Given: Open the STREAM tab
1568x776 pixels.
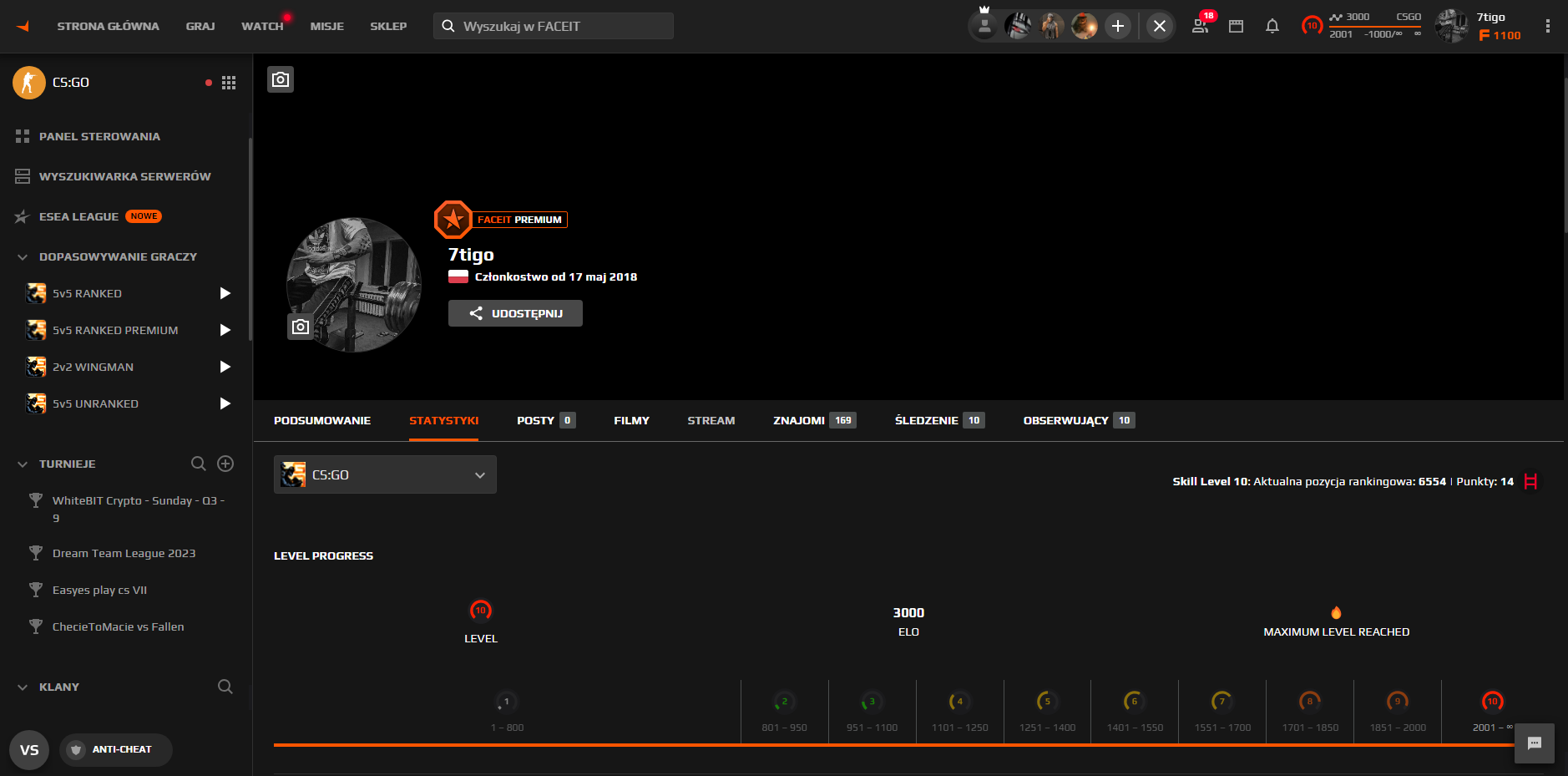Looking at the screenshot, I should pos(711,420).
